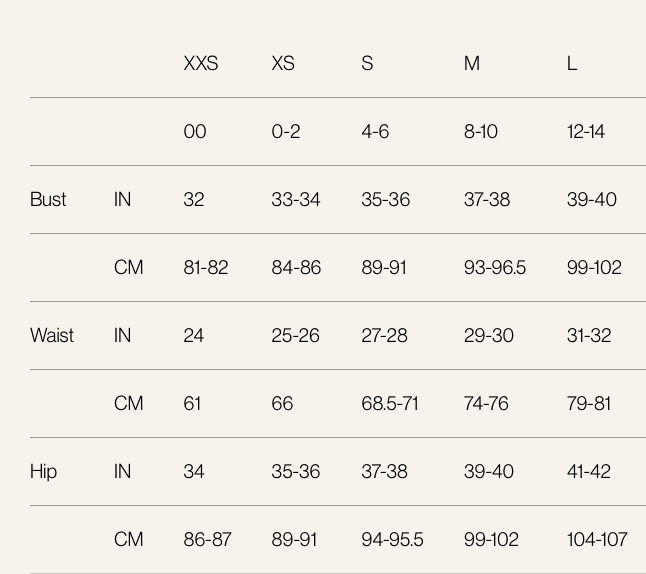The image size is (646, 574).
Task: Click the 29-30 waist inches cell
Action: click(489, 335)
